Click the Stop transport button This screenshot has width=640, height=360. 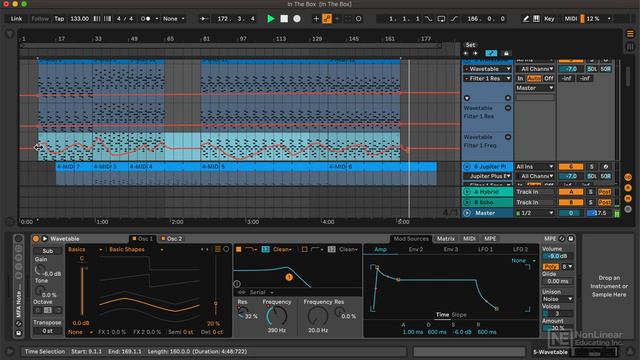pyautogui.click(x=284, y=19)
